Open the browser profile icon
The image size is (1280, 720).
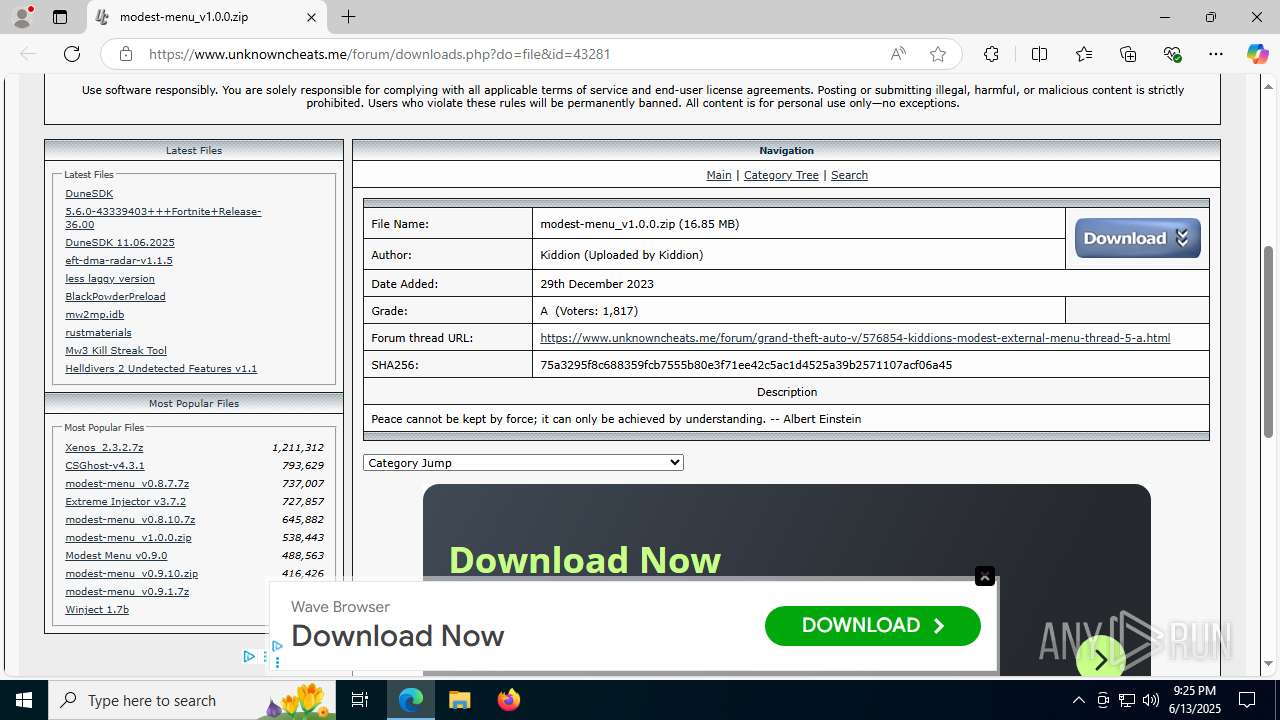(x=22, y=17)
